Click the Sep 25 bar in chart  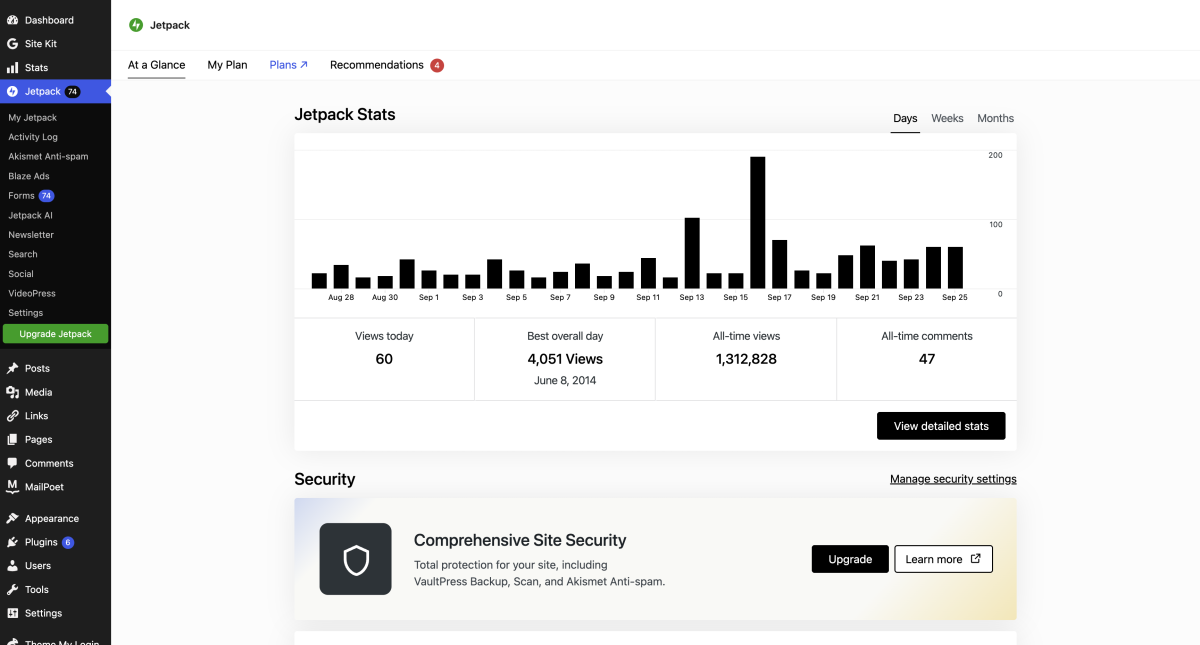pyautogui.click(x=955, y=268)
